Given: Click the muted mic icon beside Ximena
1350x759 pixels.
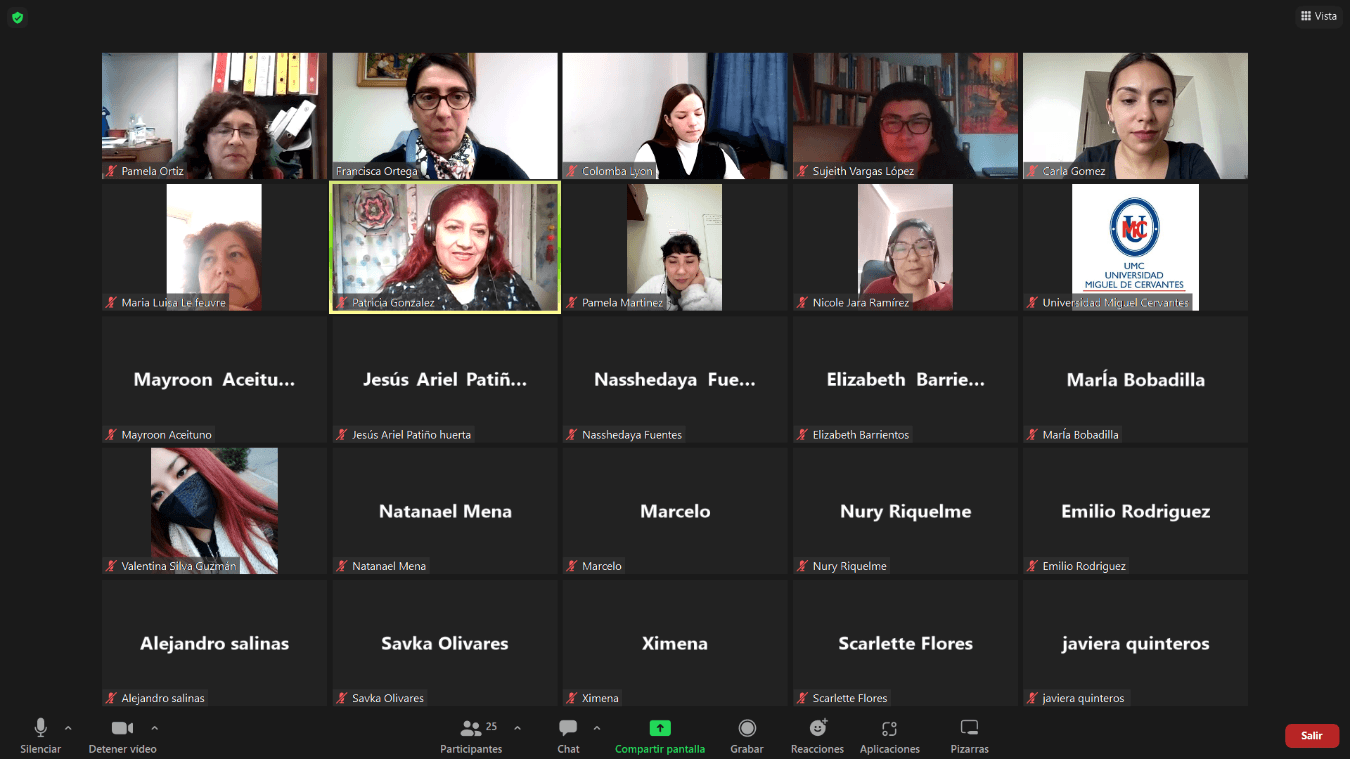Looking at the screenshot, I should click(x=572, y=698).
